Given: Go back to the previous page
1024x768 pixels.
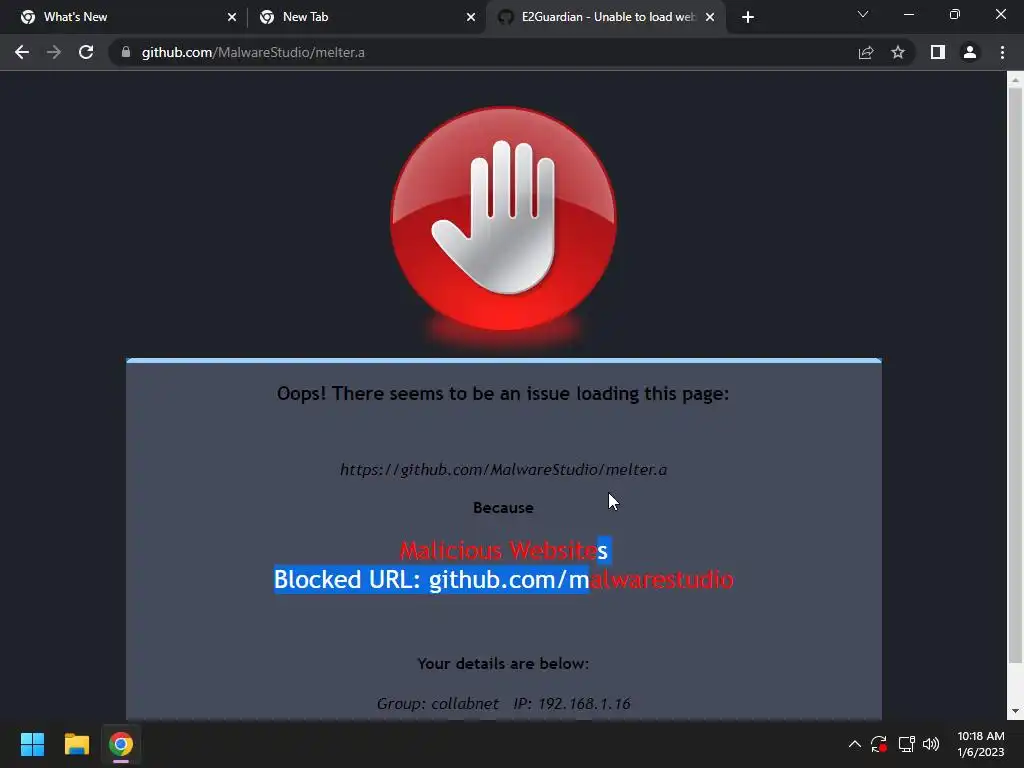Looking at the screenshot, I should tap(22, 52).
